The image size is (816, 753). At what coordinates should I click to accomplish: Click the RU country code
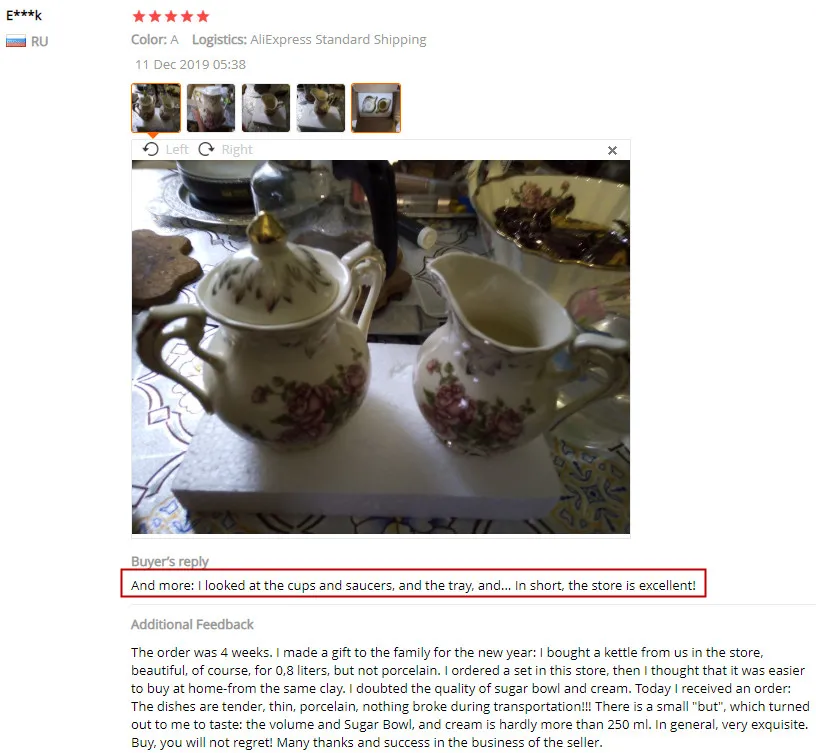(40, 42)
